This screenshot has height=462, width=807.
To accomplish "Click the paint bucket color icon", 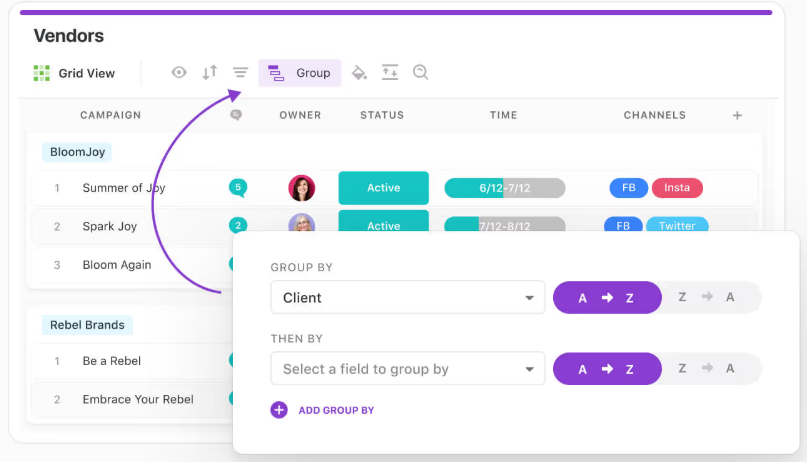I will (360, 72).
